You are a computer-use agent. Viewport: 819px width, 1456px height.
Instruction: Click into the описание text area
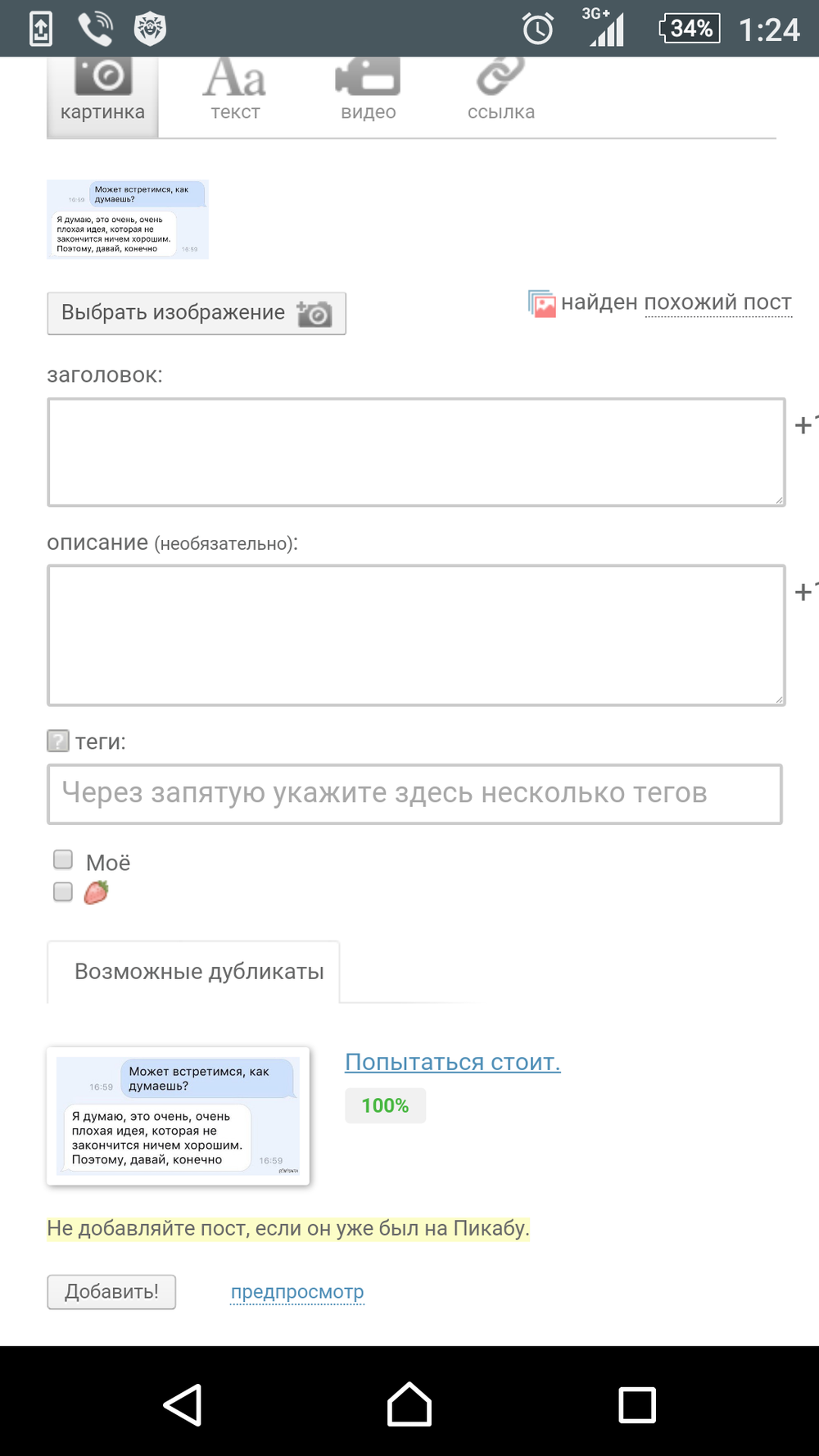[x=416, y=635]
